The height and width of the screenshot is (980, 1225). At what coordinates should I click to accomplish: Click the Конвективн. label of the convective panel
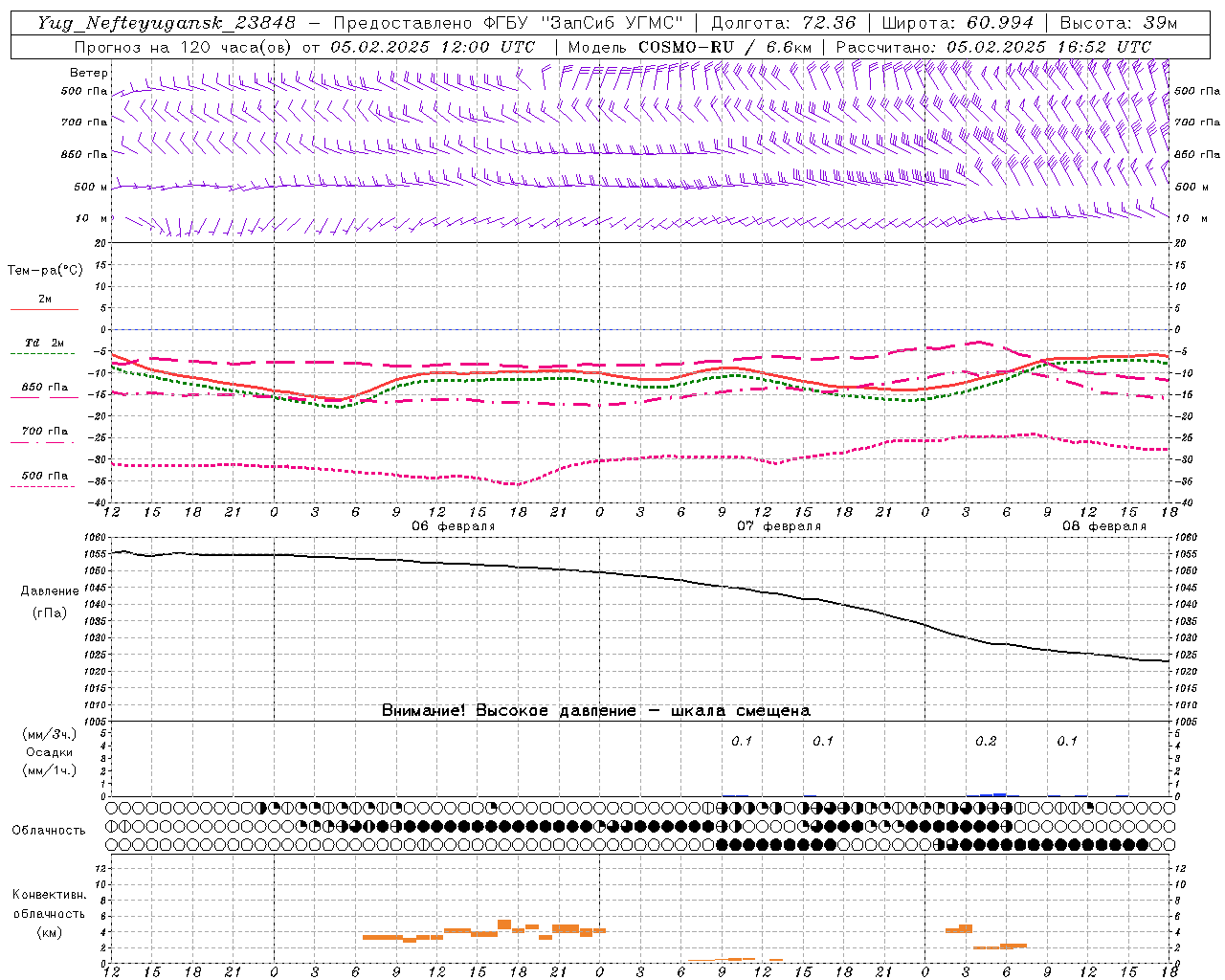coord(49,895)
